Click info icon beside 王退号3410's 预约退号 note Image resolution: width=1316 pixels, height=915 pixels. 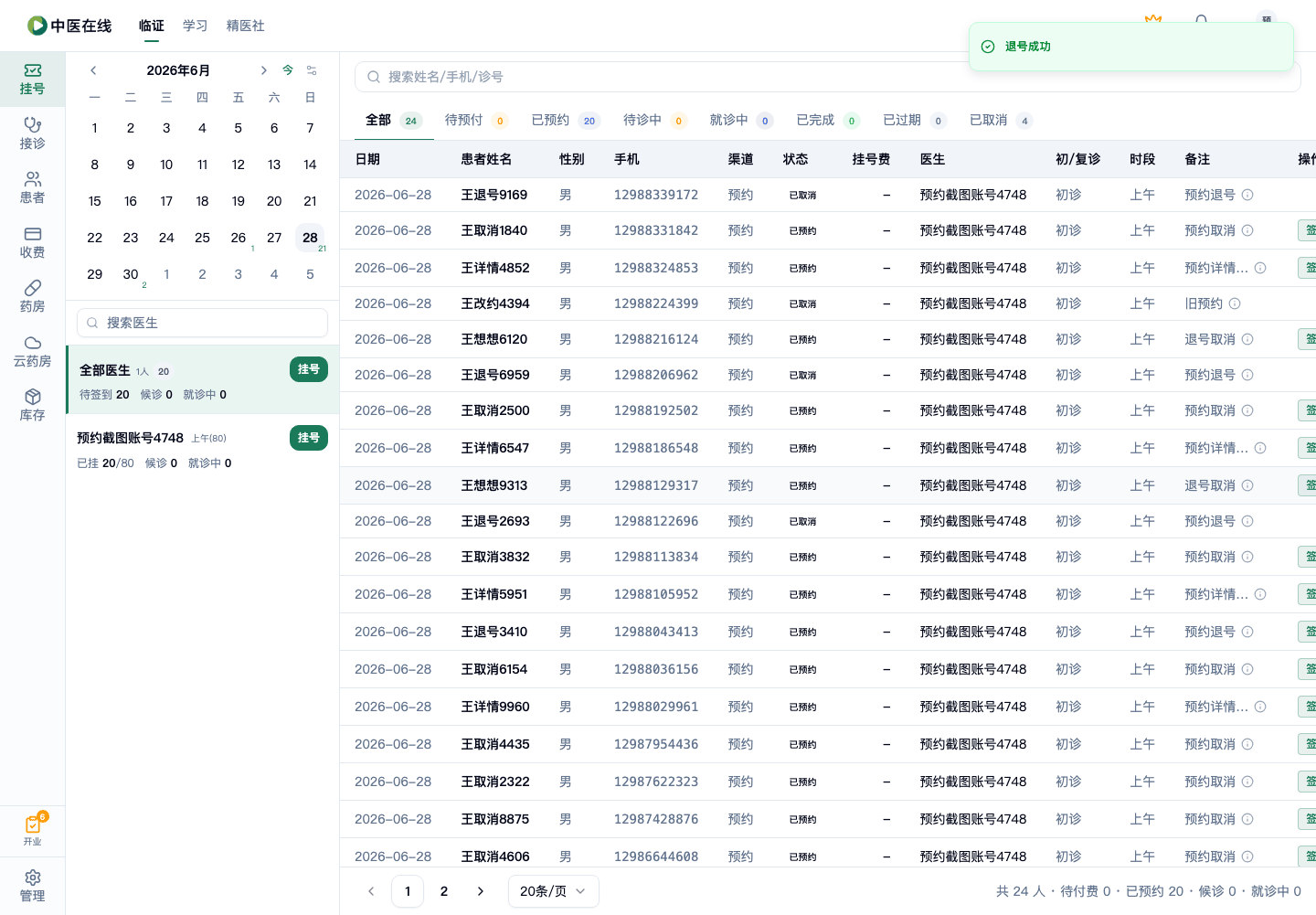click(x=1247, y=632)
